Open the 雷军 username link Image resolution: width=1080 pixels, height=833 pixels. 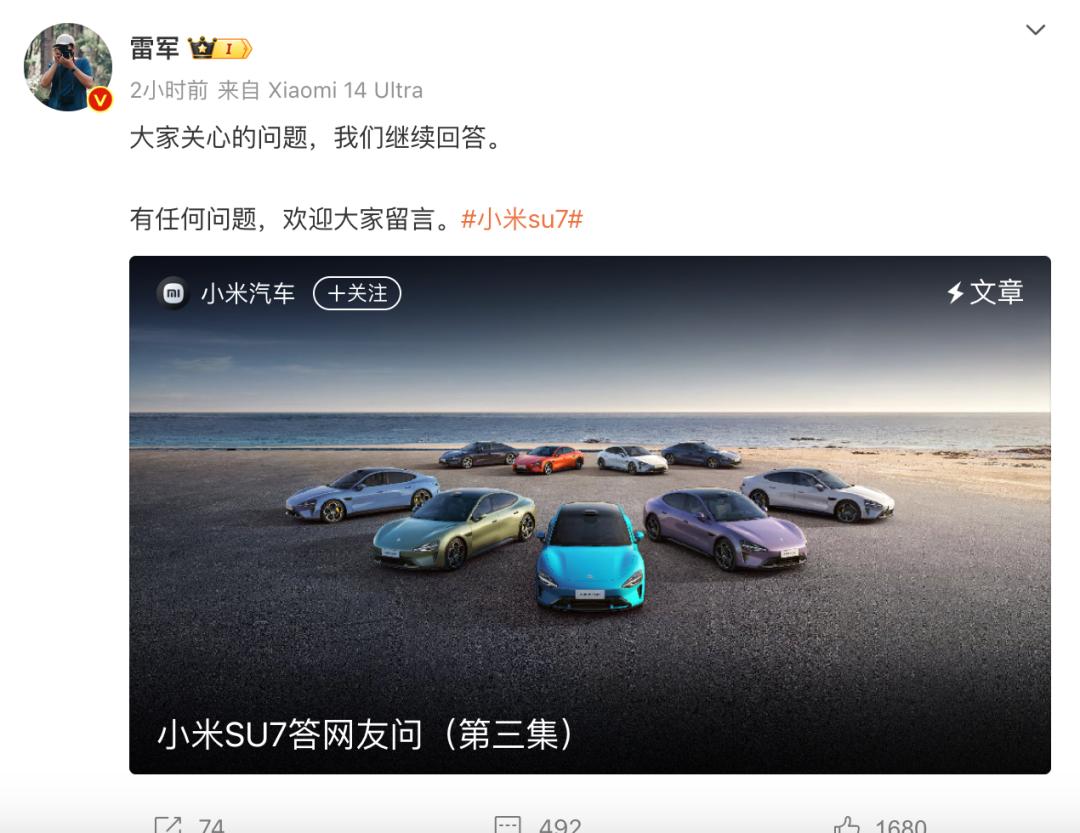pyautogui.click(x=154, y=48)
